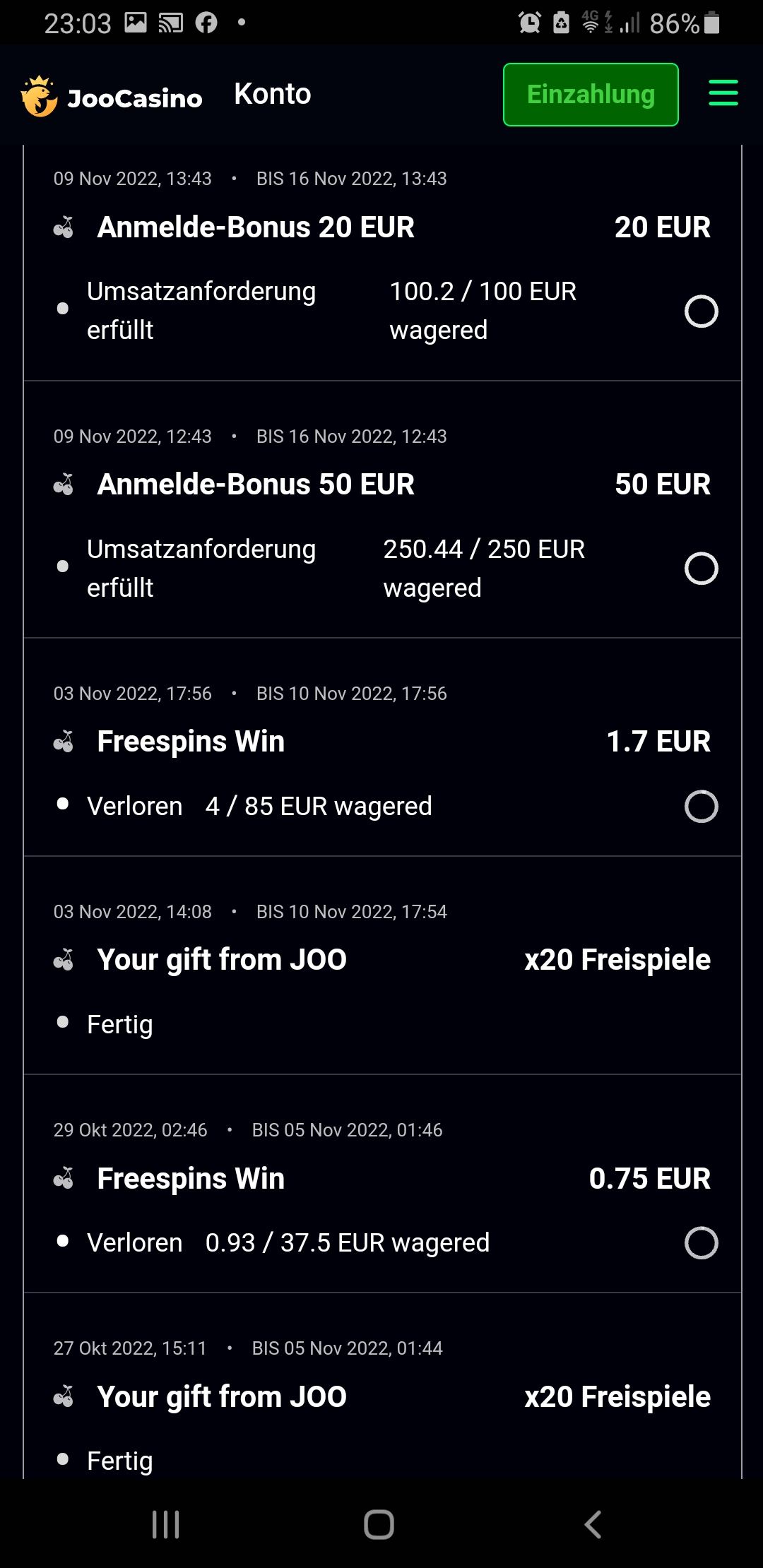Tap the alarm icon in status bar
Image resolution: width=763 pixels, height=1568 pixels.
tap(529, 23)
